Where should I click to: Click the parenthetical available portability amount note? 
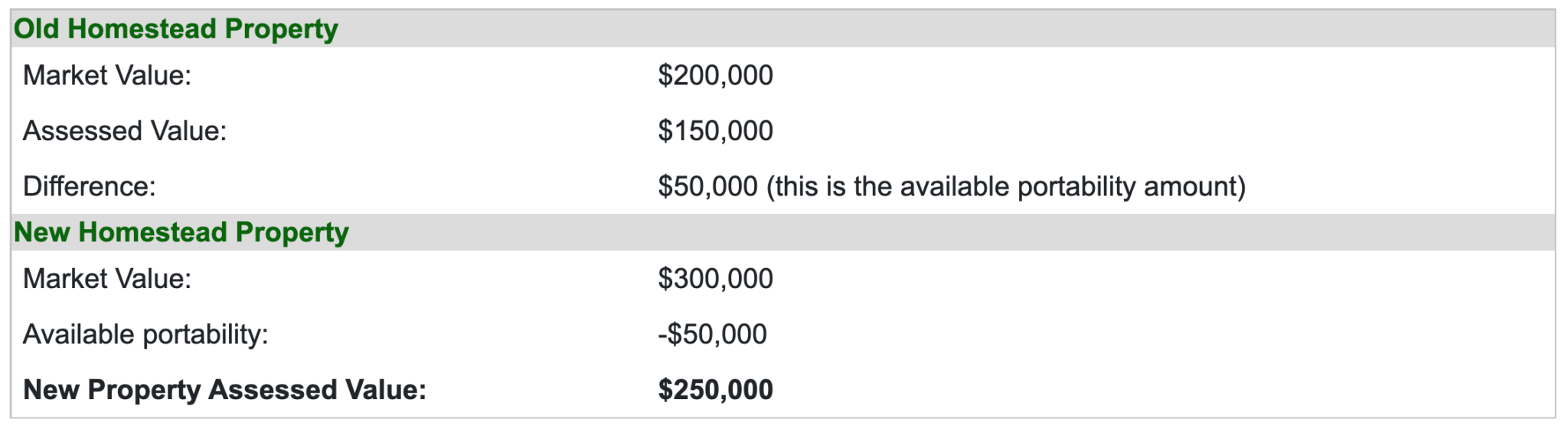(x=1006, y=187)
